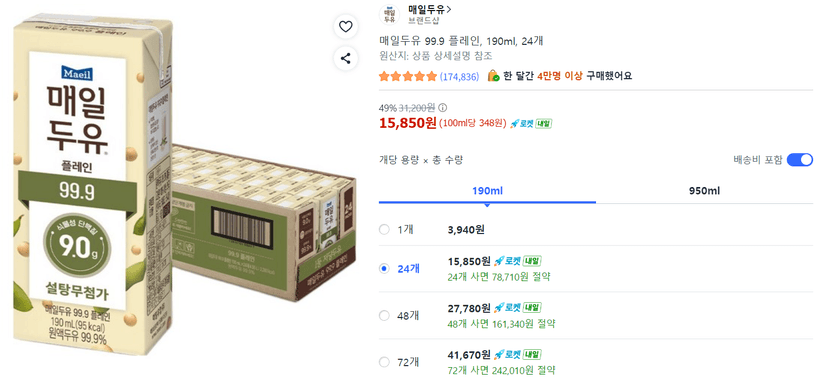Viewport: 828px width, 383px height.
Task: Toggle the 배송비 포함 switch
Action: coord(799,161)
